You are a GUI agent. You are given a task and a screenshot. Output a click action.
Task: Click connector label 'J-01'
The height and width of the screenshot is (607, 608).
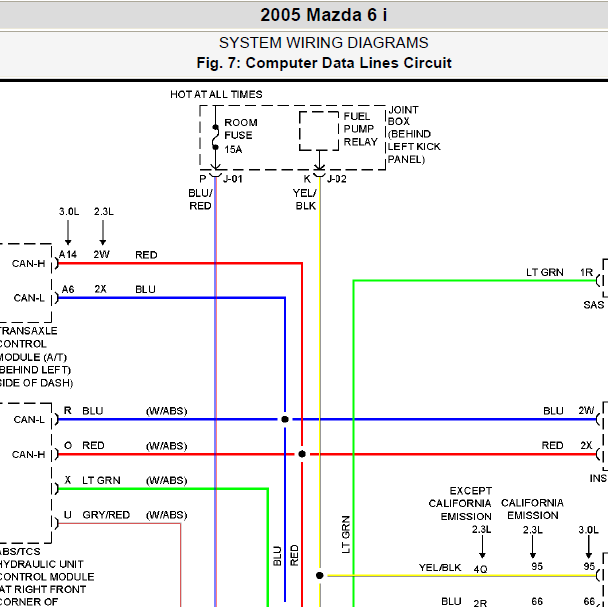coord(233,179)
